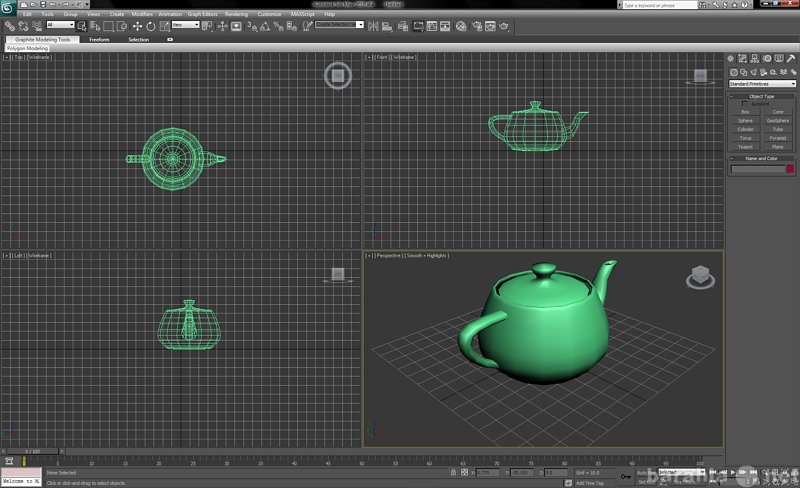Expand the ribbon minimize options button

click(170, 39)
